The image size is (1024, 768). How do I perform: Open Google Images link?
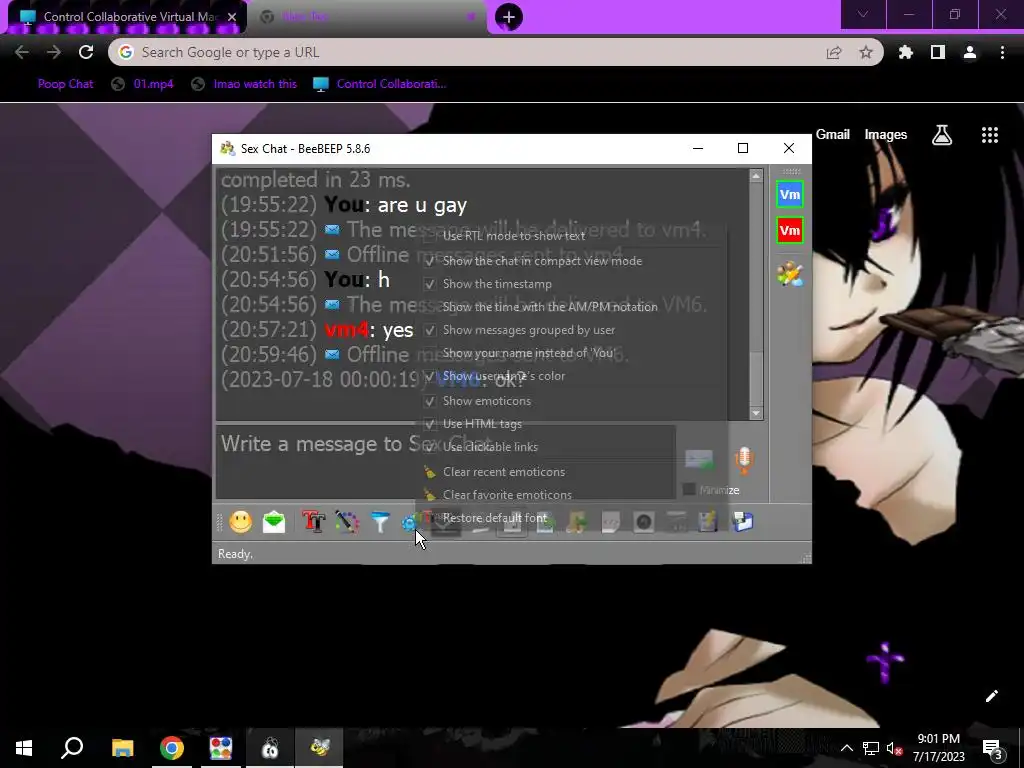coord(886,135)
